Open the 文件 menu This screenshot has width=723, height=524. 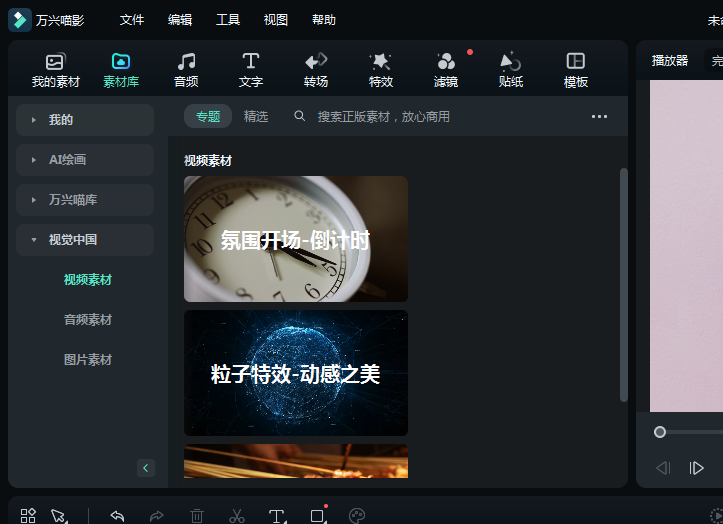click(x=132, y=20)
